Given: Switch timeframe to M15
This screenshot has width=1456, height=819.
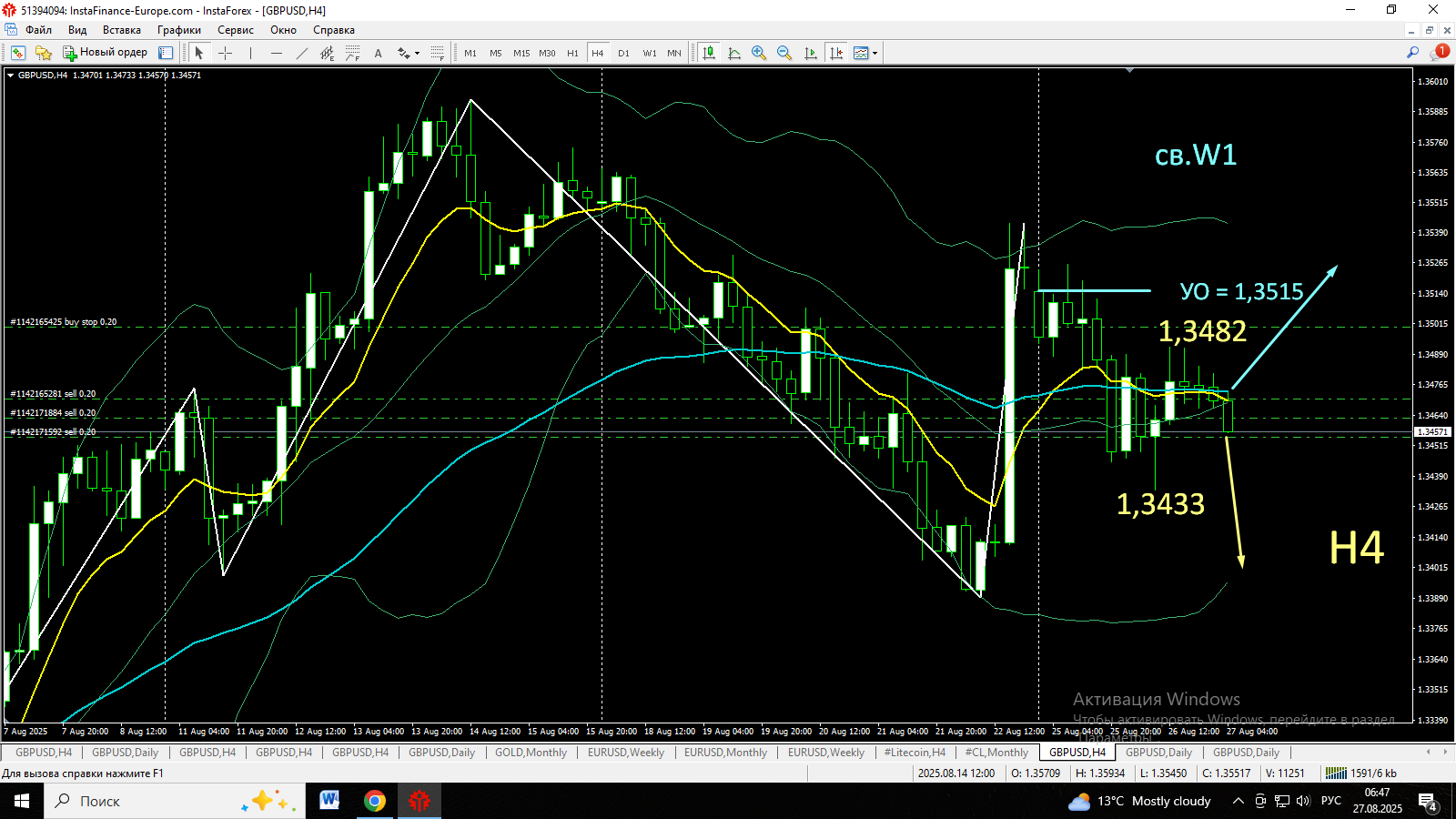Looking at the screenshot, I should point(521,53).
